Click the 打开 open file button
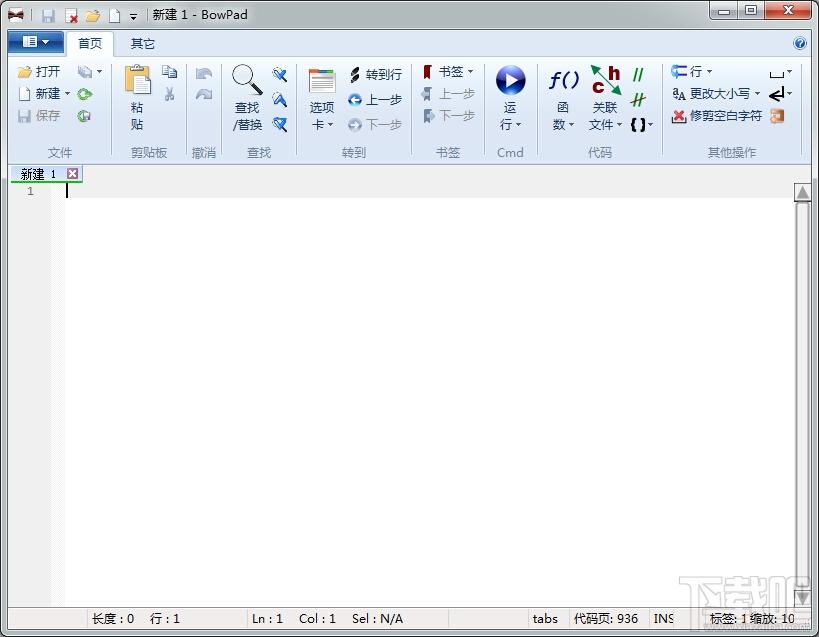Image resolution: width=819 pixels, height=637 pixels. click(39, 72)
